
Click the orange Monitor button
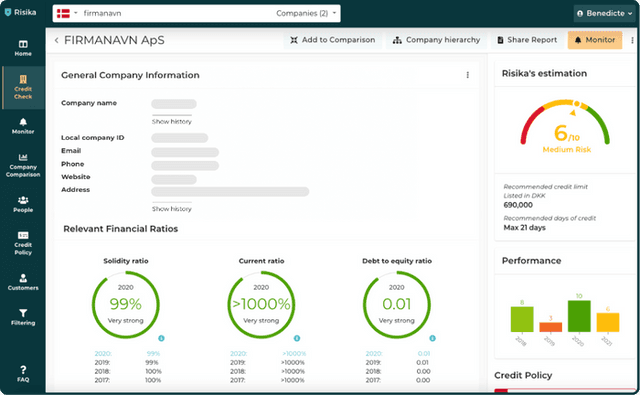[595, 40]
